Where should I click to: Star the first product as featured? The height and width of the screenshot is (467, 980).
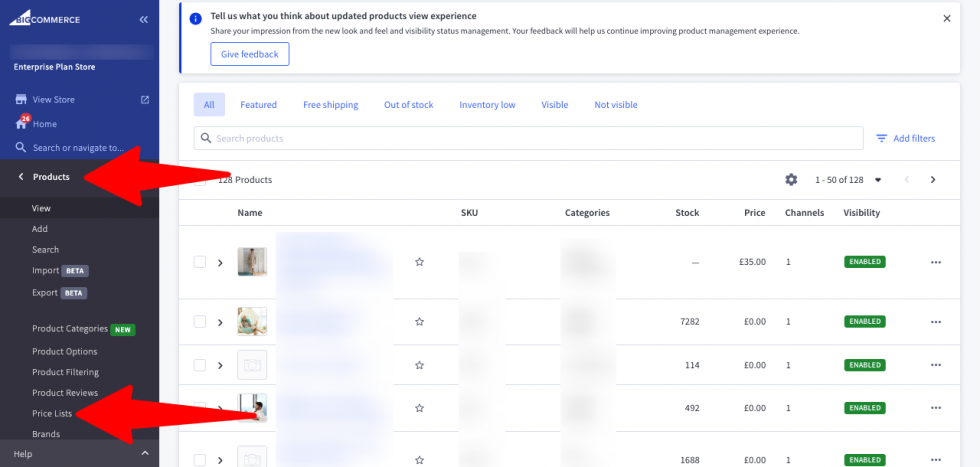[x=420, y=262]
